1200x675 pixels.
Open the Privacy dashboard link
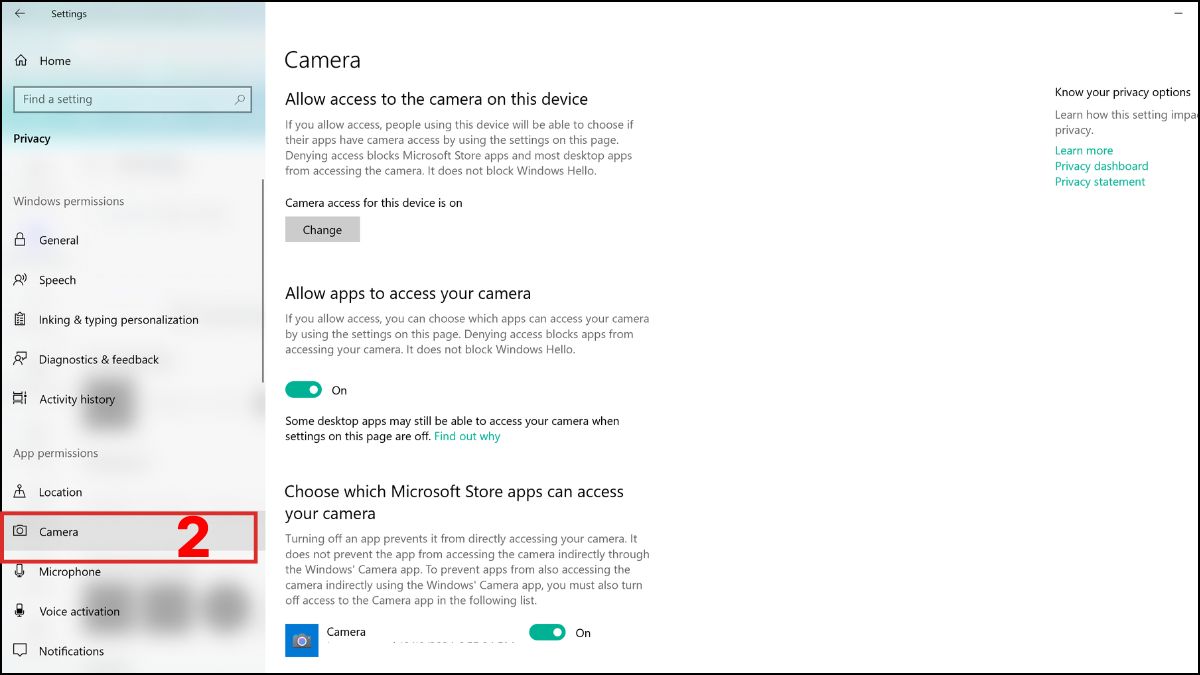tap(1101, 166)
